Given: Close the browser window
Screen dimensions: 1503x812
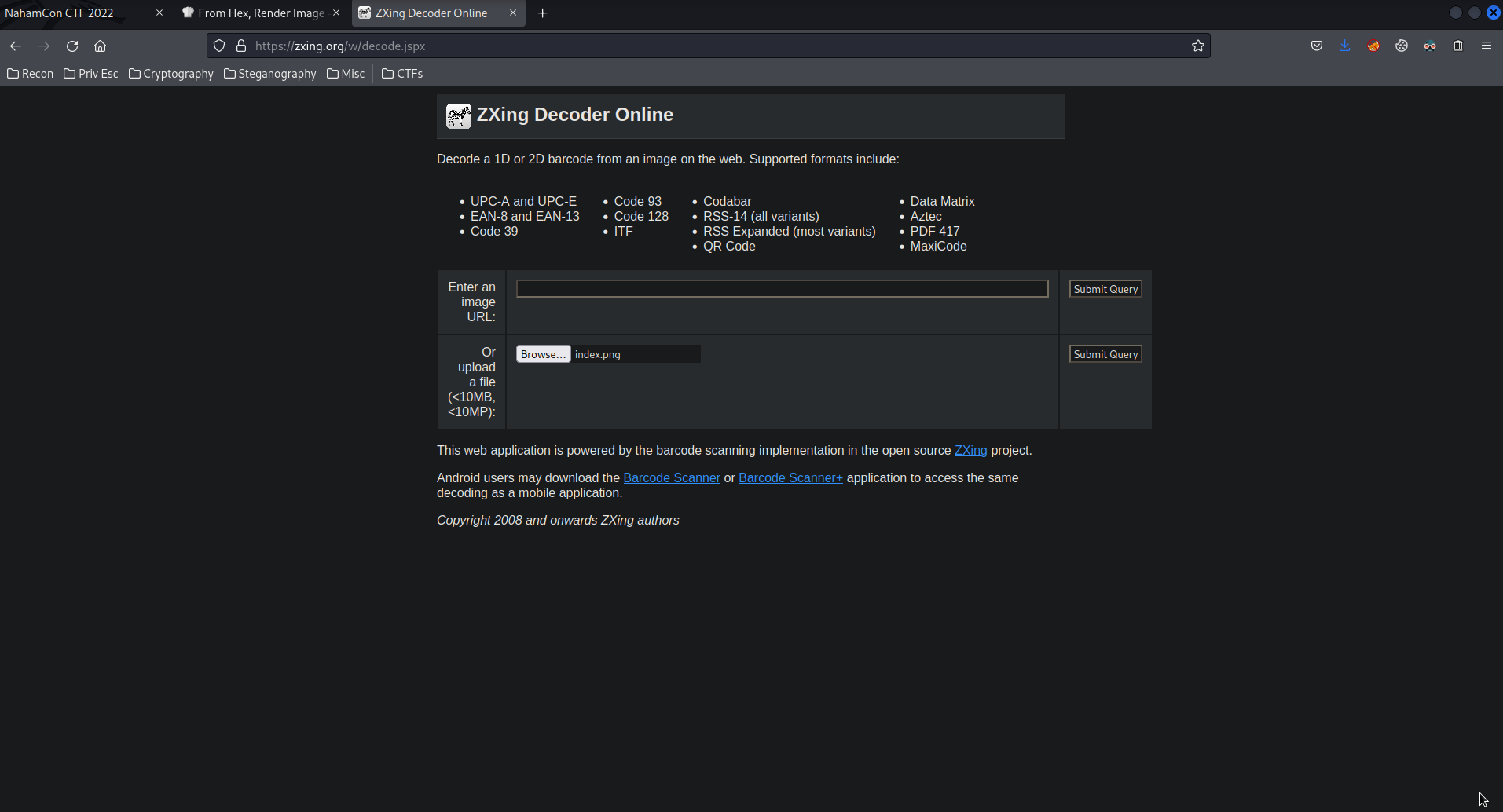Looking at the screenshot, I should point(1494,13).
